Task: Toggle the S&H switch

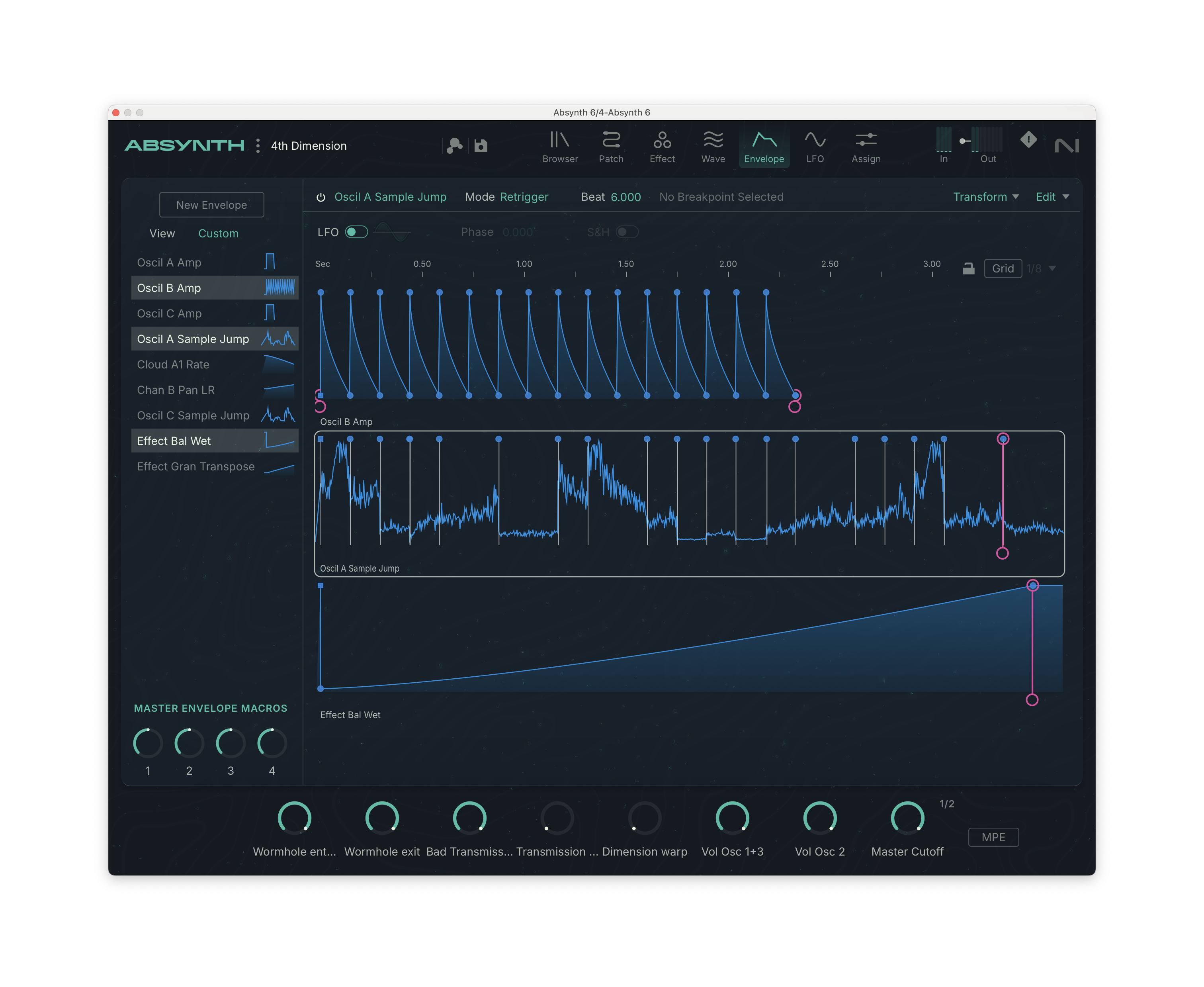Action: coord(627,232)
